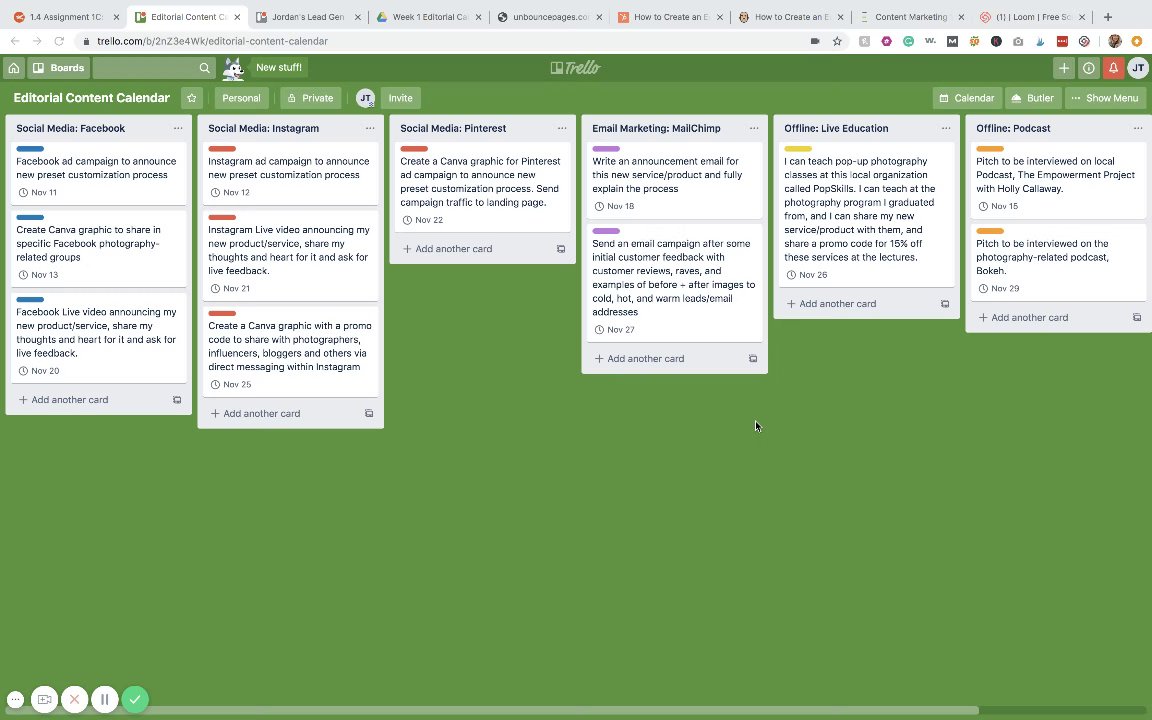
Task: Open the Boards menu button
Action: coord(59,68)
